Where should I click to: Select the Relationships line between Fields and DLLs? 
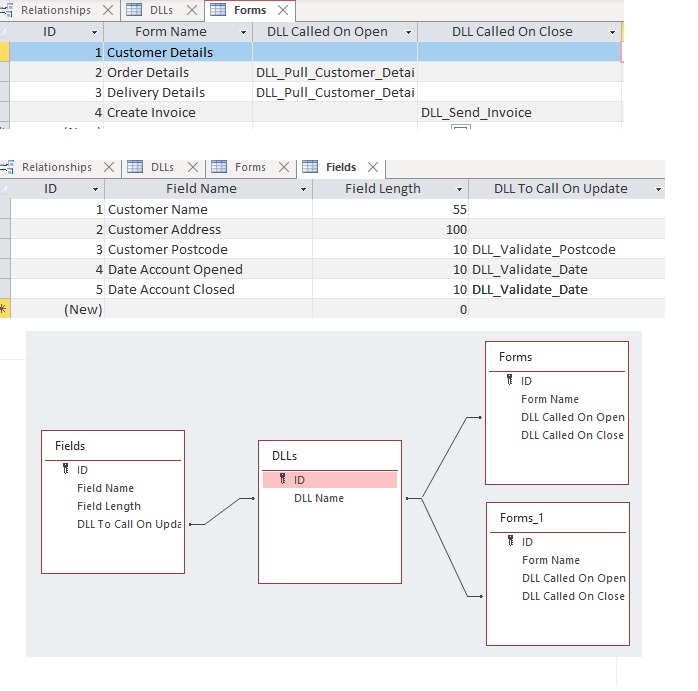[222, 512]
